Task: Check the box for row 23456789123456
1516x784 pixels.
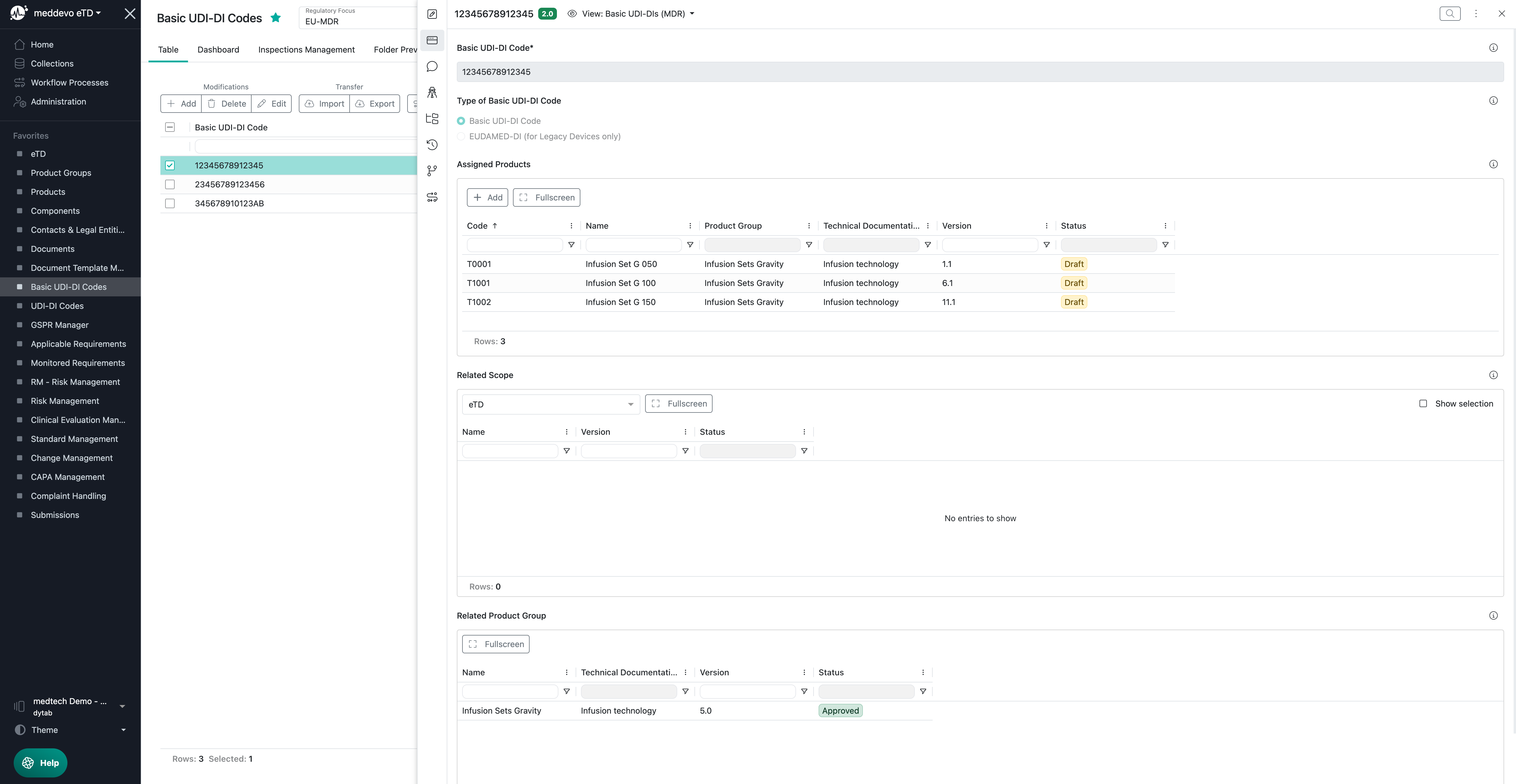Action: click(170, 184)
